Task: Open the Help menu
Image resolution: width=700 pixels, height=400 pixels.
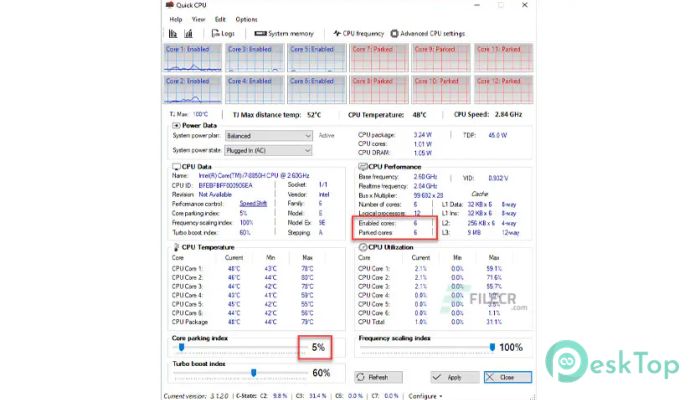Action: click(175, 19)
